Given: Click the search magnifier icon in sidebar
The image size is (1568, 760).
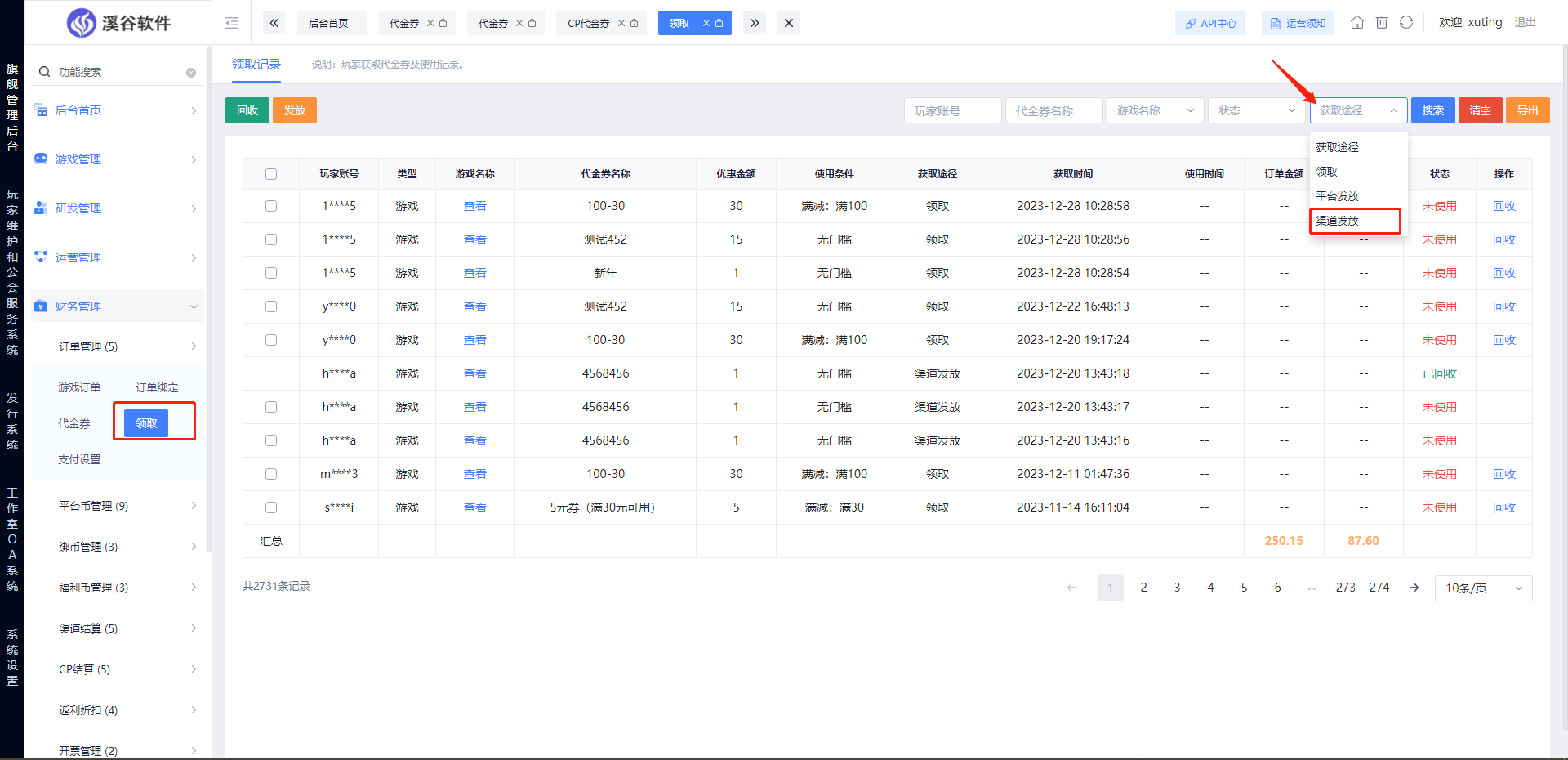Looking at the screenshot, I should click(x=45, y=72).
